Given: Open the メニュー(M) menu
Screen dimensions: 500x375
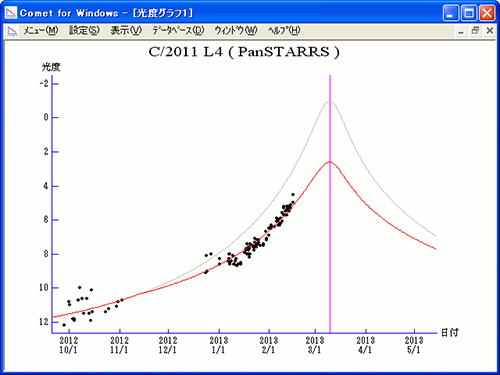Looking at the screenshot, I should (41, 31).
